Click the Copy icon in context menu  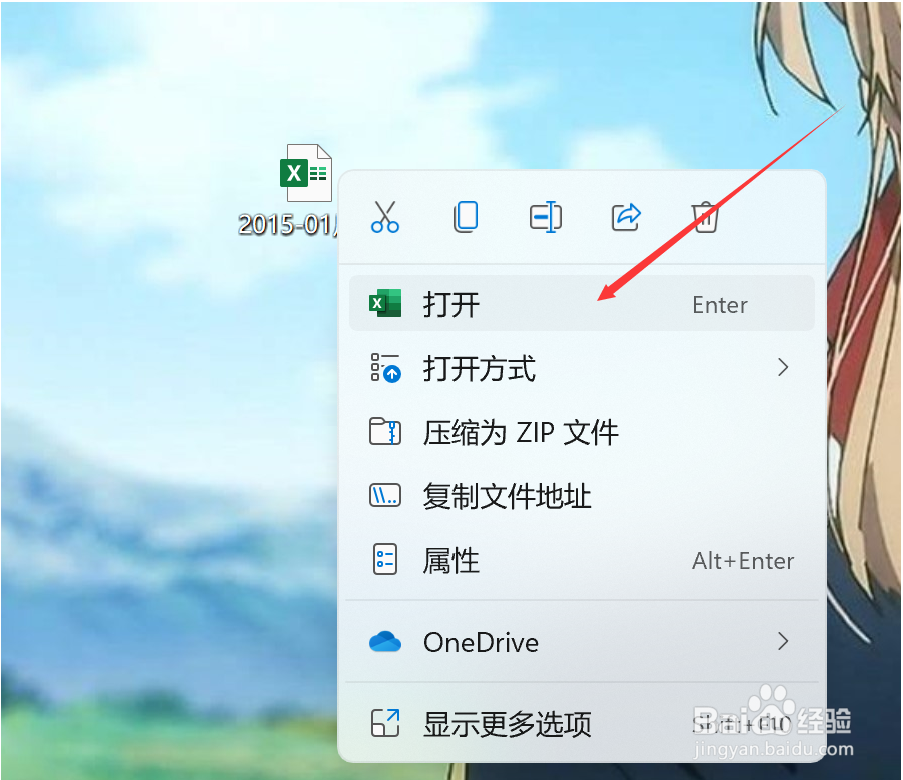pos(465,217)
